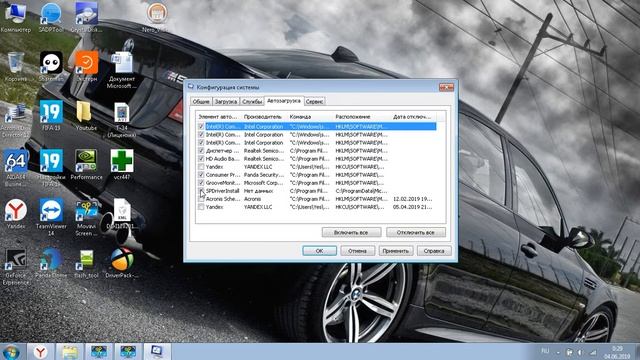Click the 12.02.2019 disable date cell
Viewport: 640px width, 360px height.
pyautogui.click(x=413, y=199)
